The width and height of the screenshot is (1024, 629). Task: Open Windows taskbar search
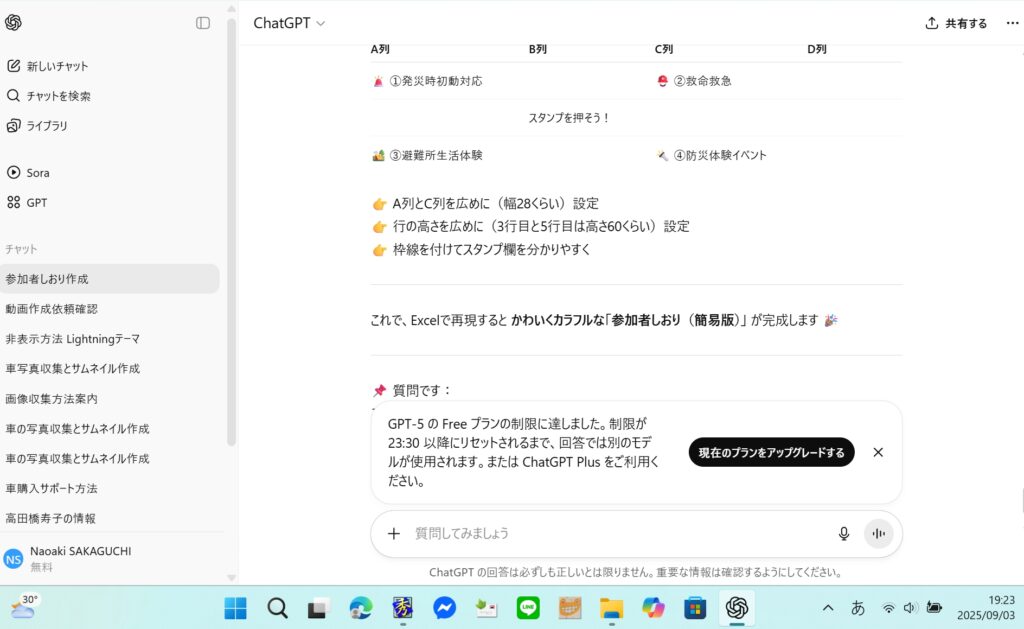(x=278, y=608)
